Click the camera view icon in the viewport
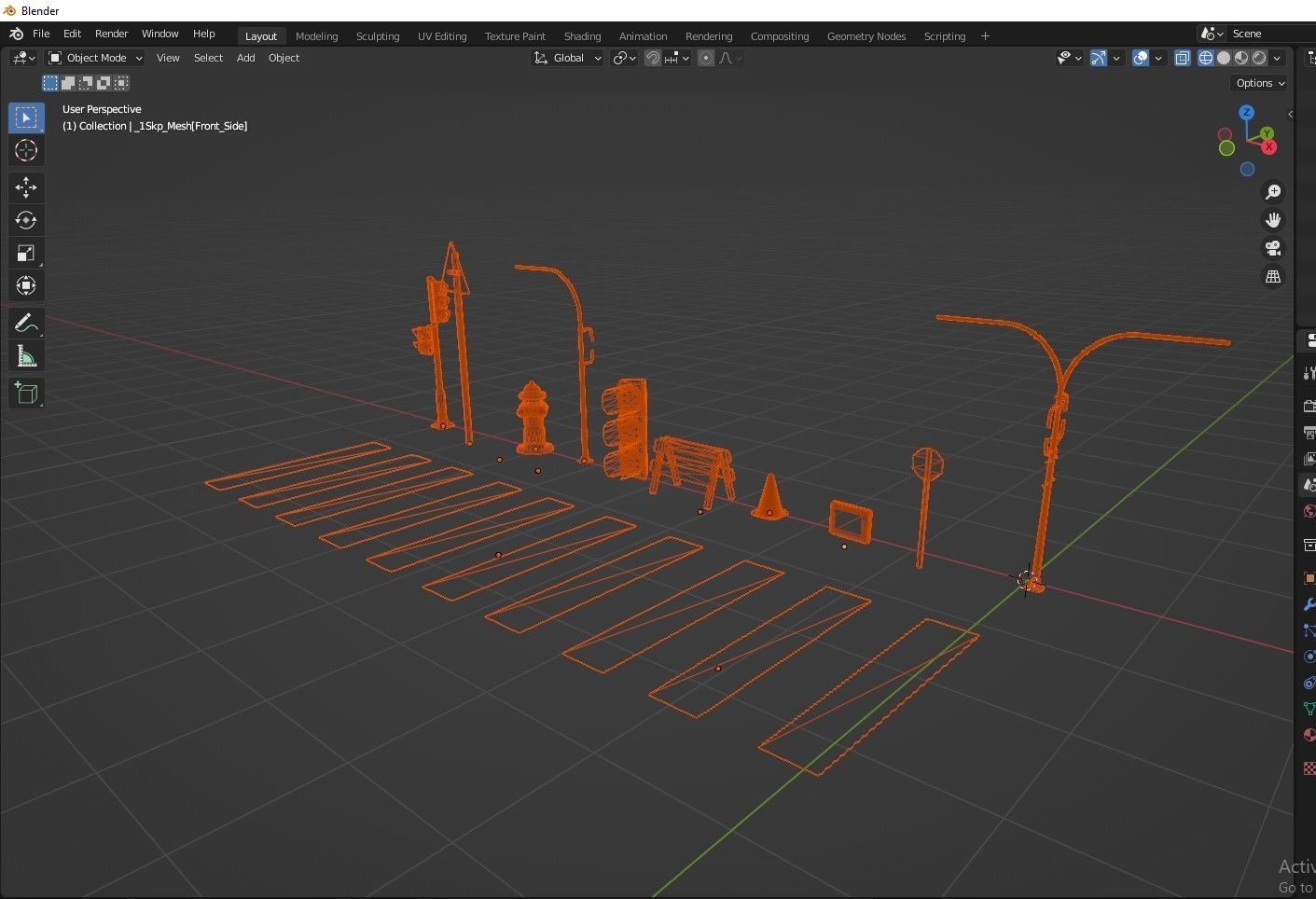This screenshot has height=899, width=1316. click(x=1273, y=248)
